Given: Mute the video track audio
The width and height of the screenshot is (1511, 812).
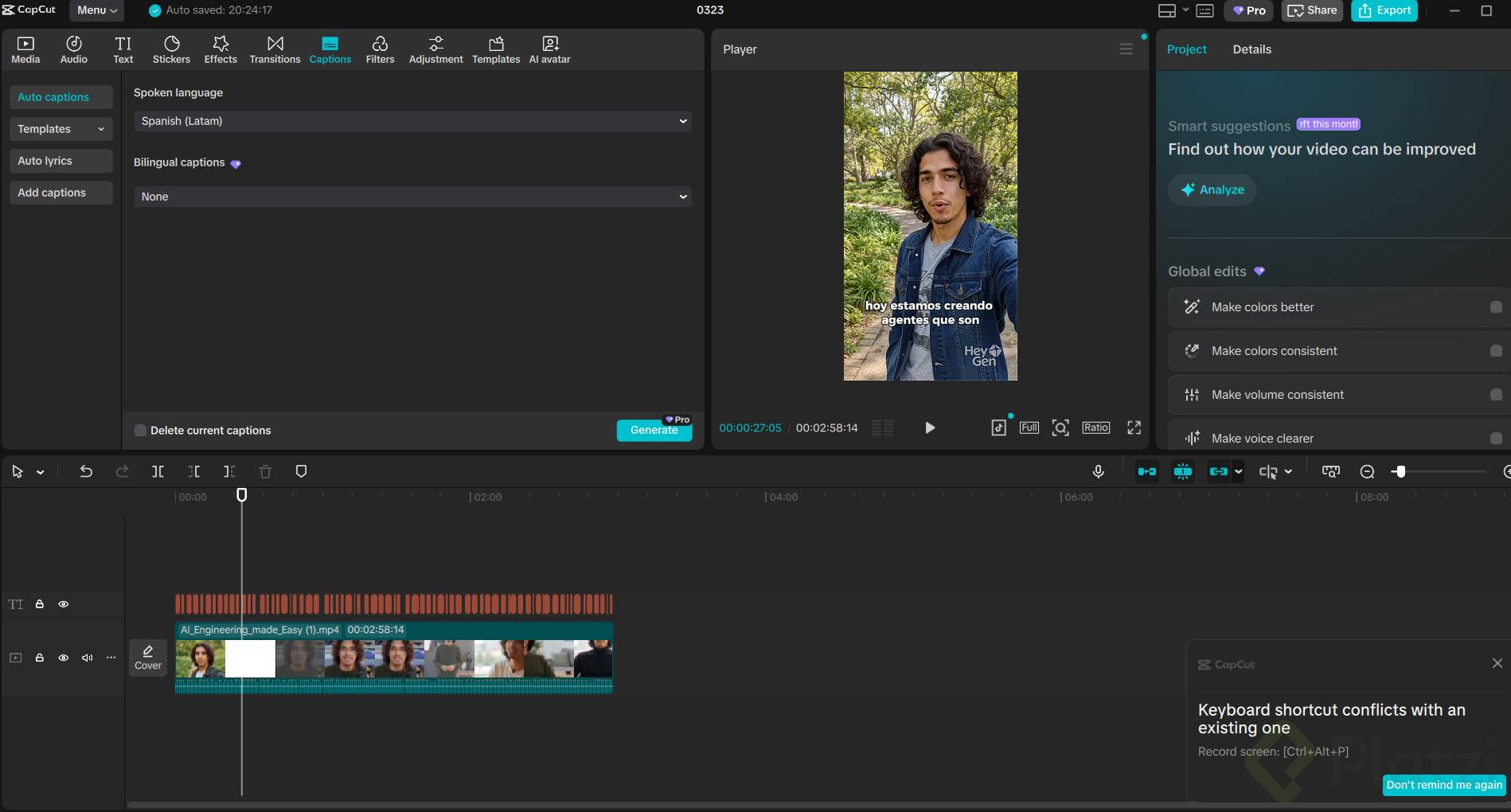Looking at the screenshot, I should click(x=87, y=658).
